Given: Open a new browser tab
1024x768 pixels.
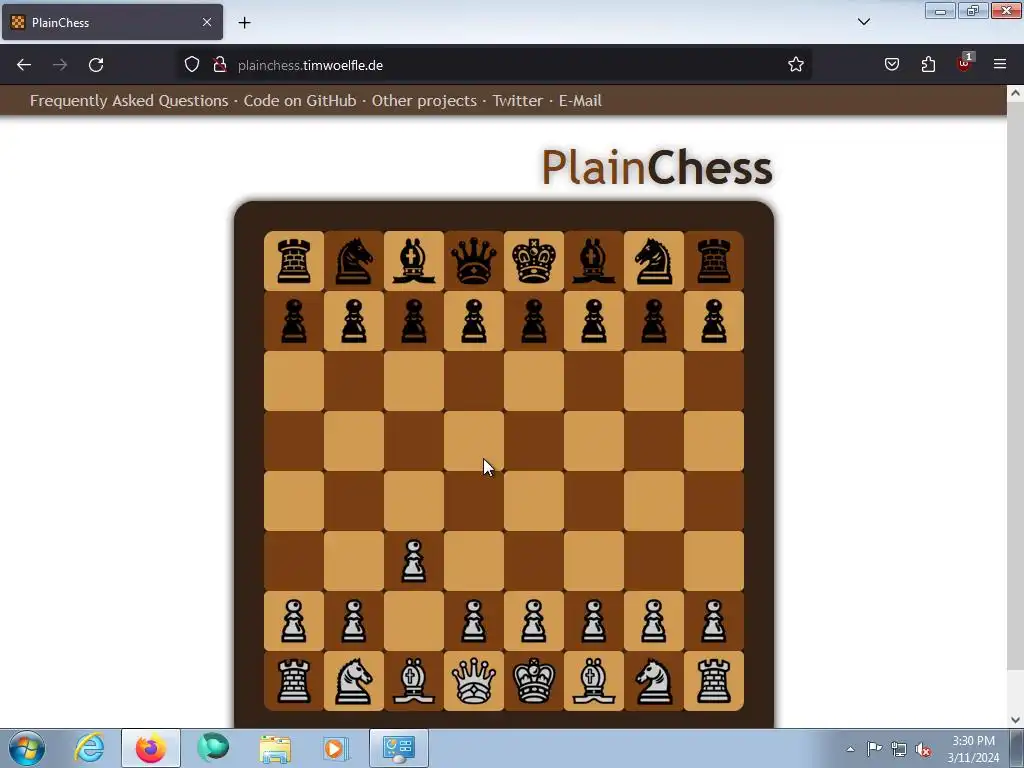Looking at the screenshot, I should (x=244, y=23).
